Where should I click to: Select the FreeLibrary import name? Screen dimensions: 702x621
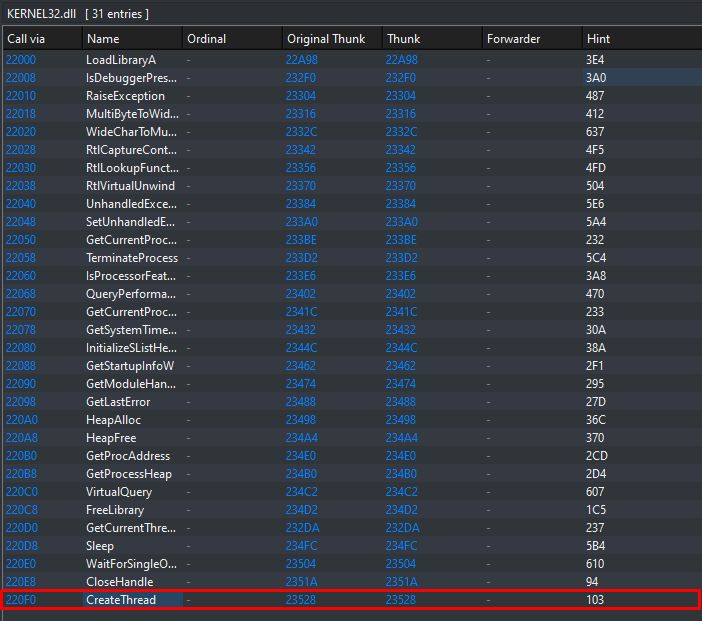115,510
